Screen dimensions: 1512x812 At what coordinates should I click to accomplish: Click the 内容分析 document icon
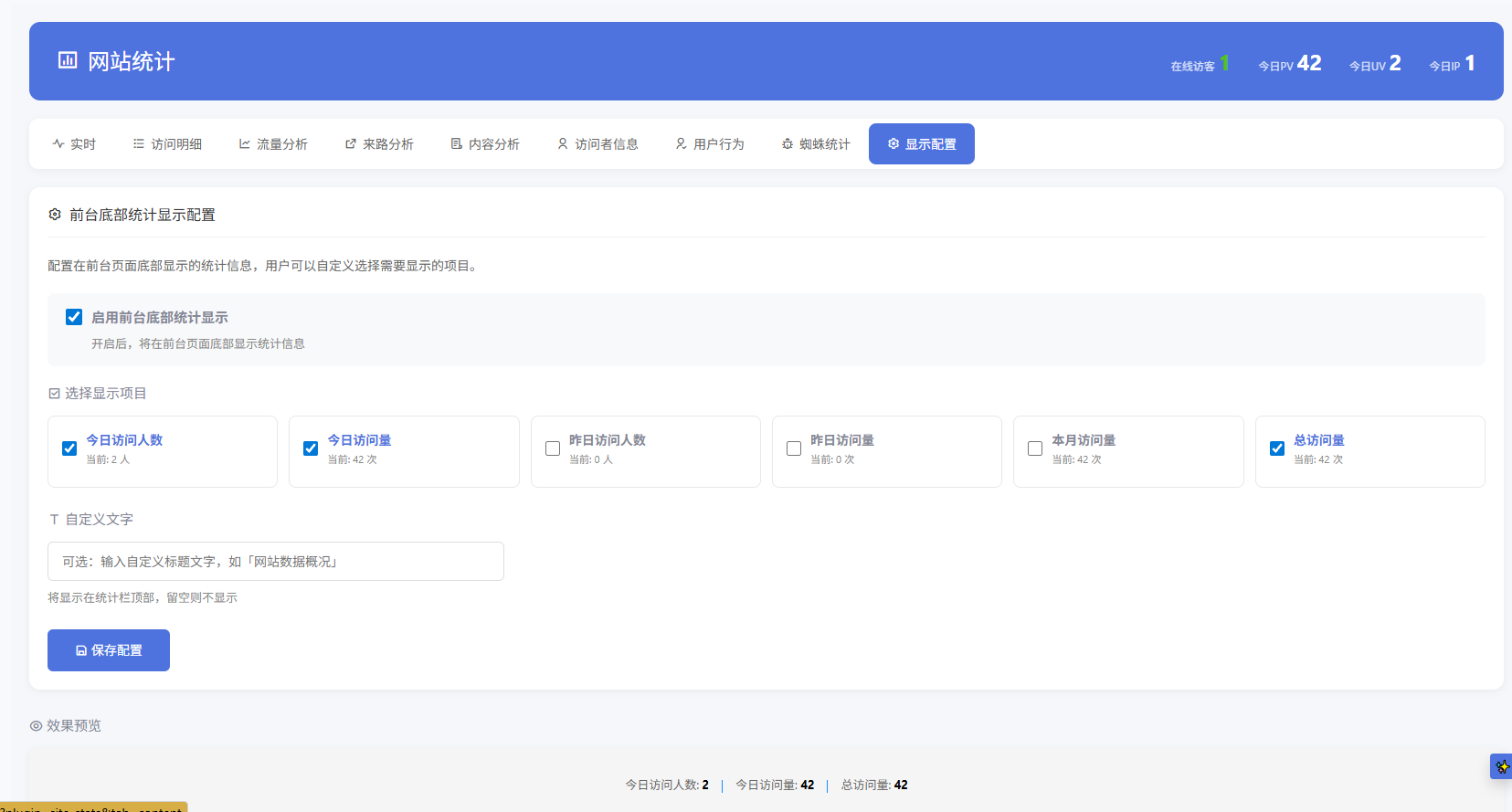tap(457, 144)
